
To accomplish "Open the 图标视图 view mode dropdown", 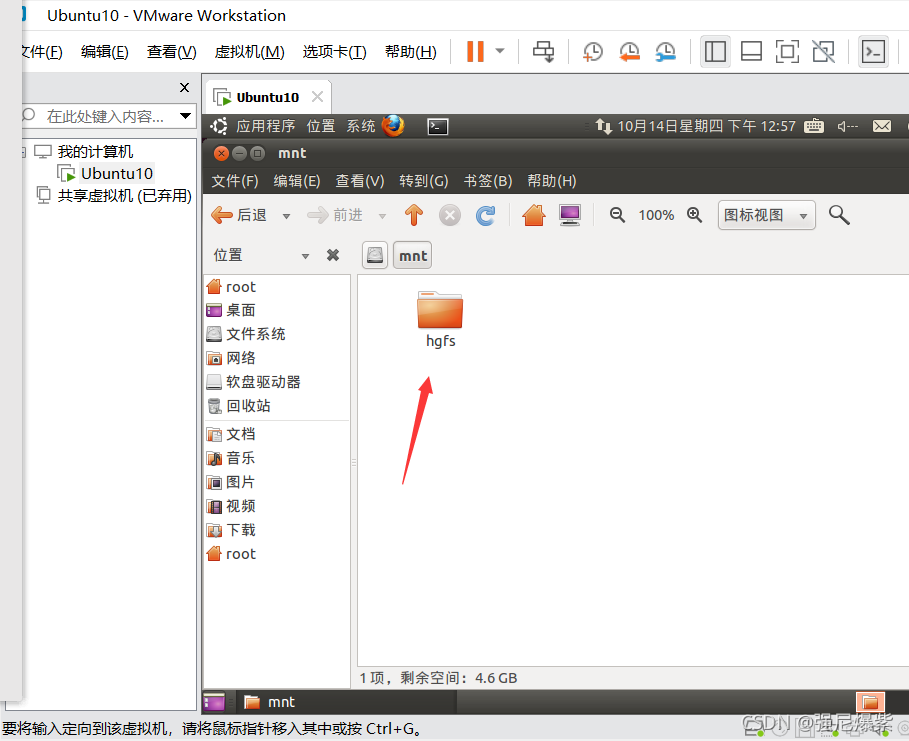I will 766,215.
